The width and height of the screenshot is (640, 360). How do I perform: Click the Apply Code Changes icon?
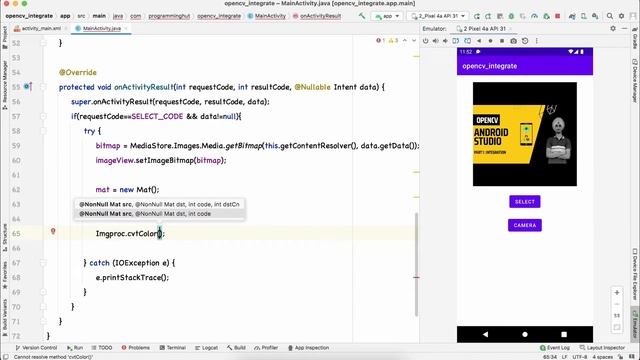[500, 16]
